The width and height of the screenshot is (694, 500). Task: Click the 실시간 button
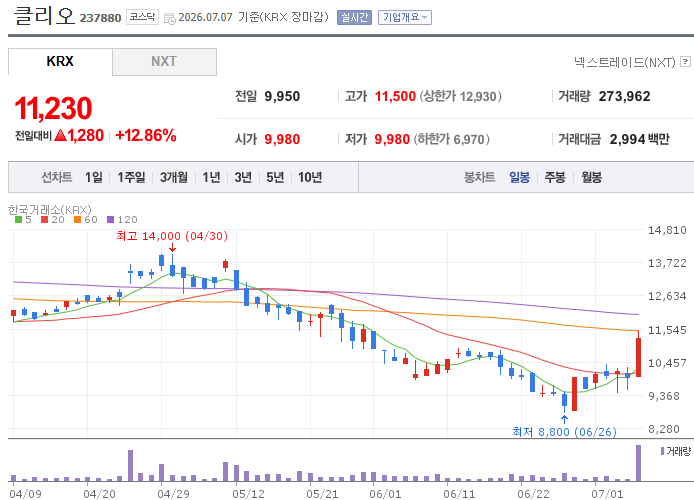point(354,17)
